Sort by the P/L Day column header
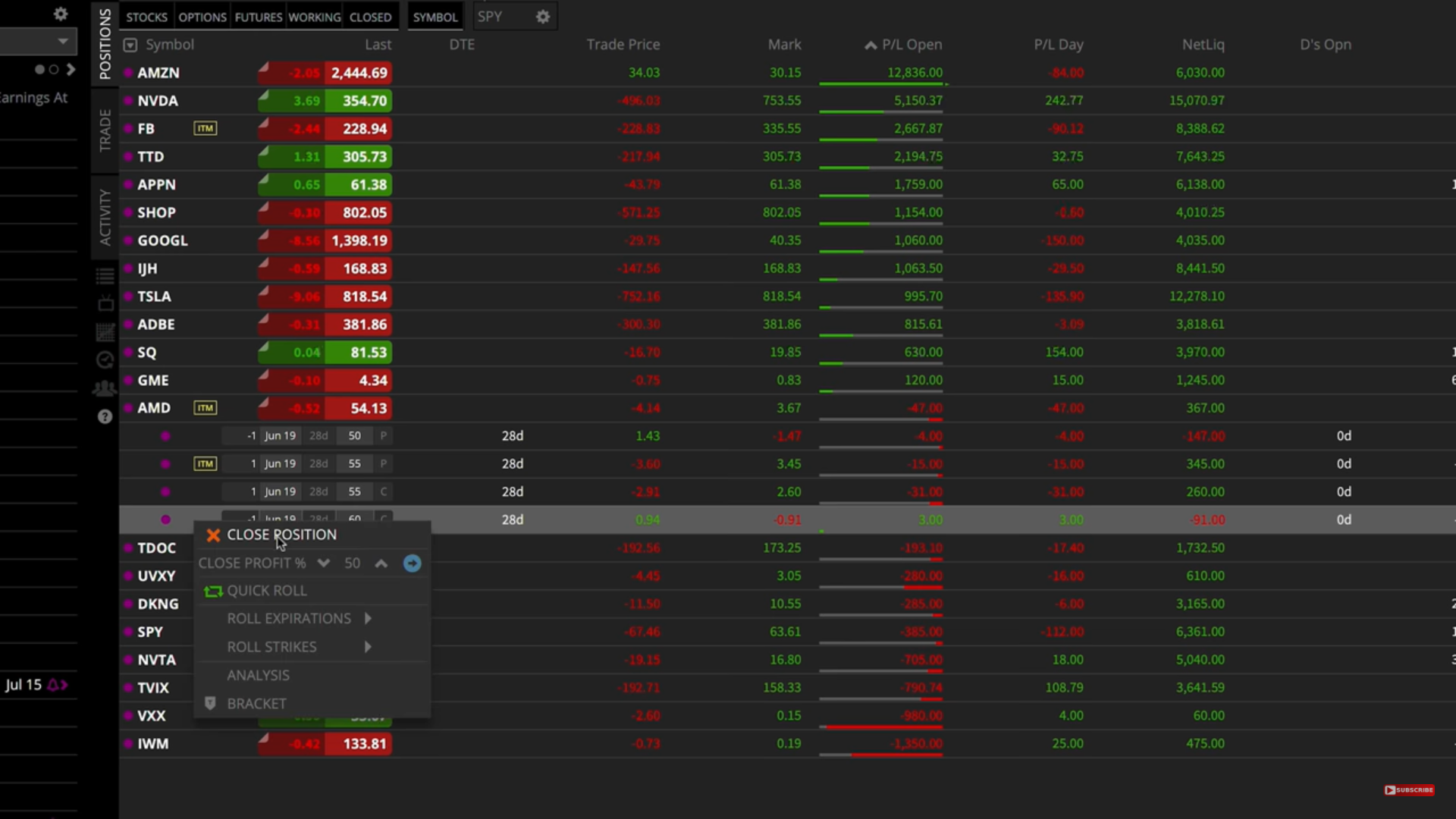The width and height of the screenshot is (1456, 819). pyautogui.click(x=1058, y=45)
